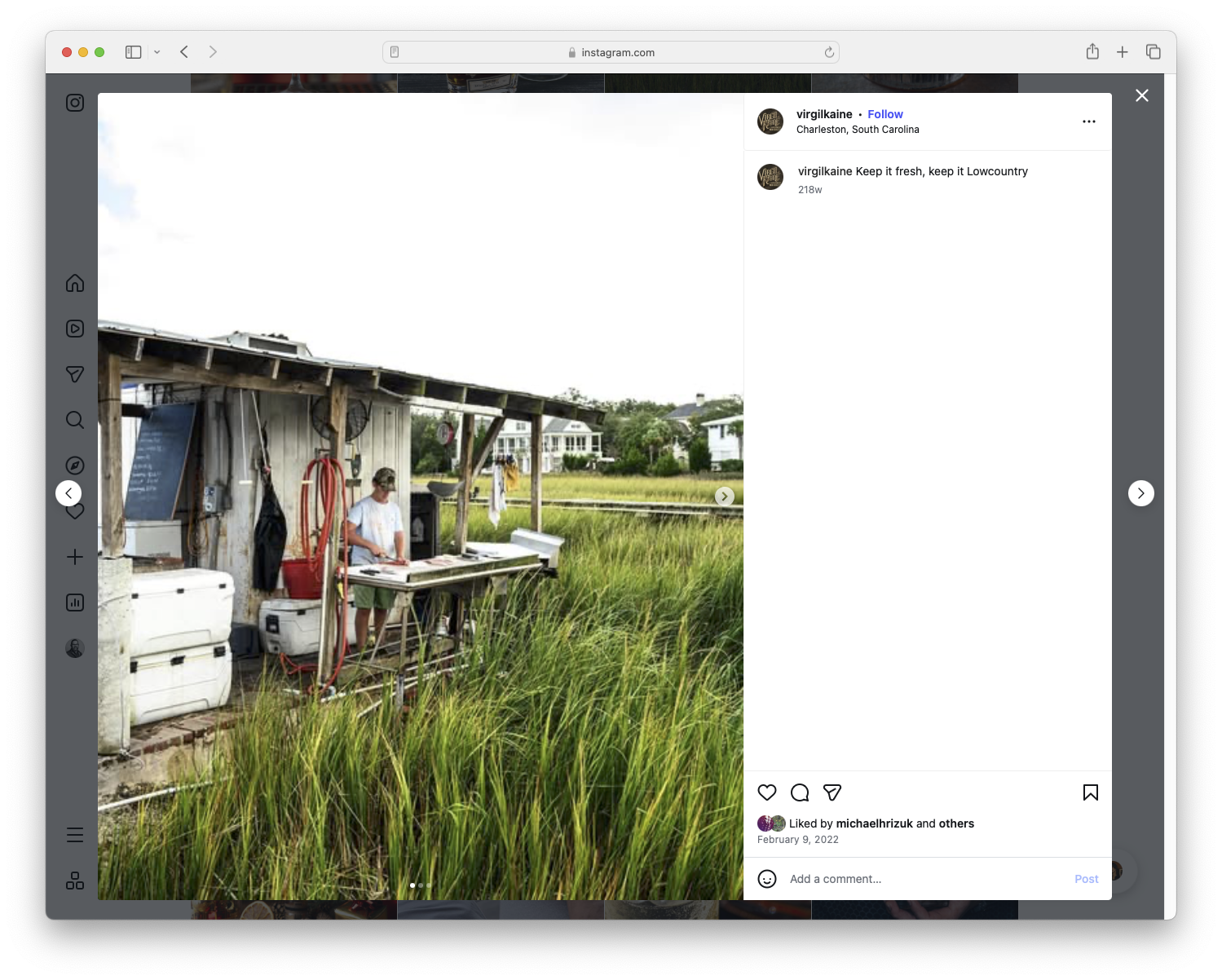Click the February 9, 2022 date
This screenshot has width=1222, height=980.
798,840
